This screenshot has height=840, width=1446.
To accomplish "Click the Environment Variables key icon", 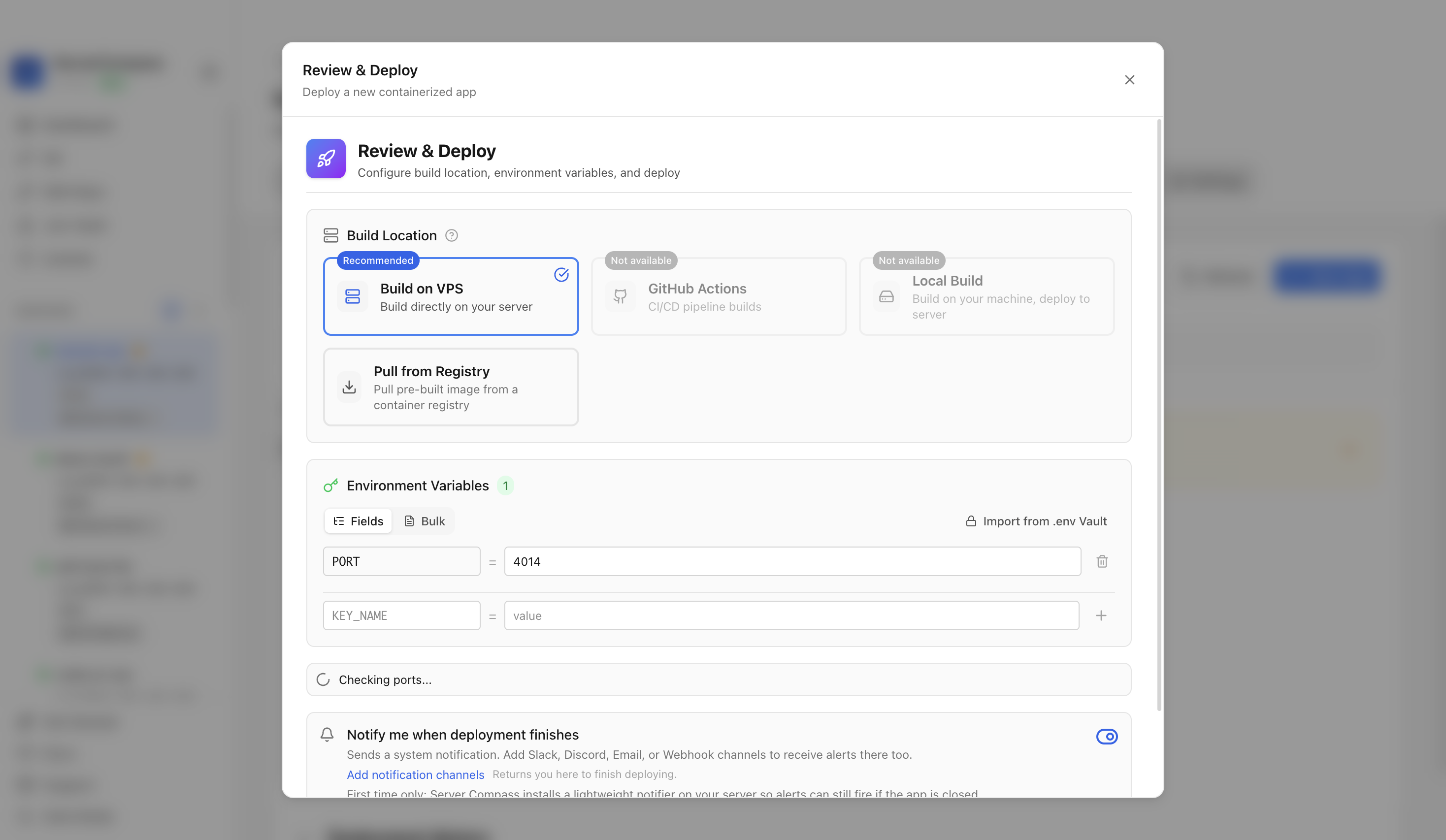I will click(331, 485).
